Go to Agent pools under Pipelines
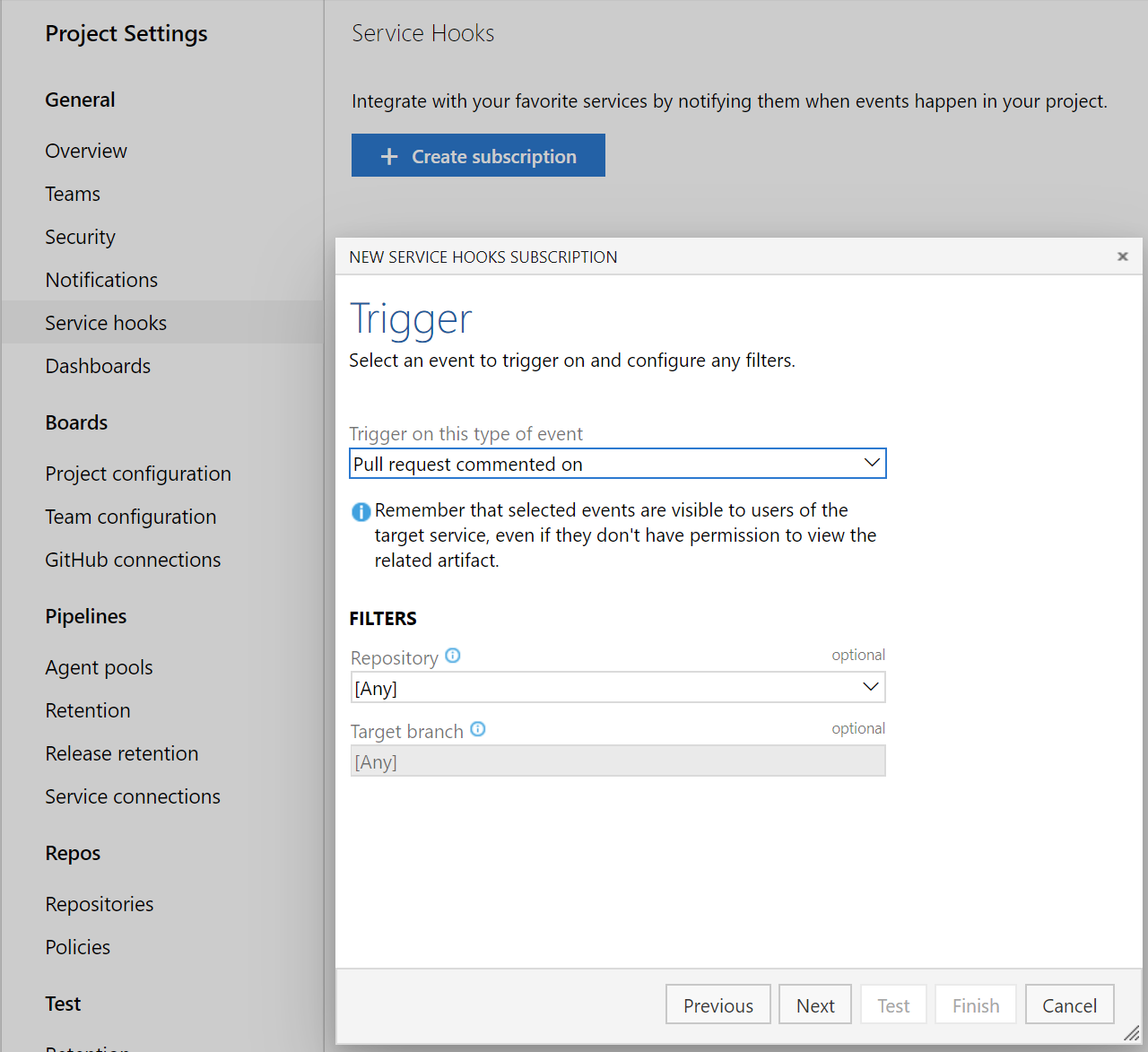The width and height of the screenshot is (1148, 1052). (x=99, y=667)
